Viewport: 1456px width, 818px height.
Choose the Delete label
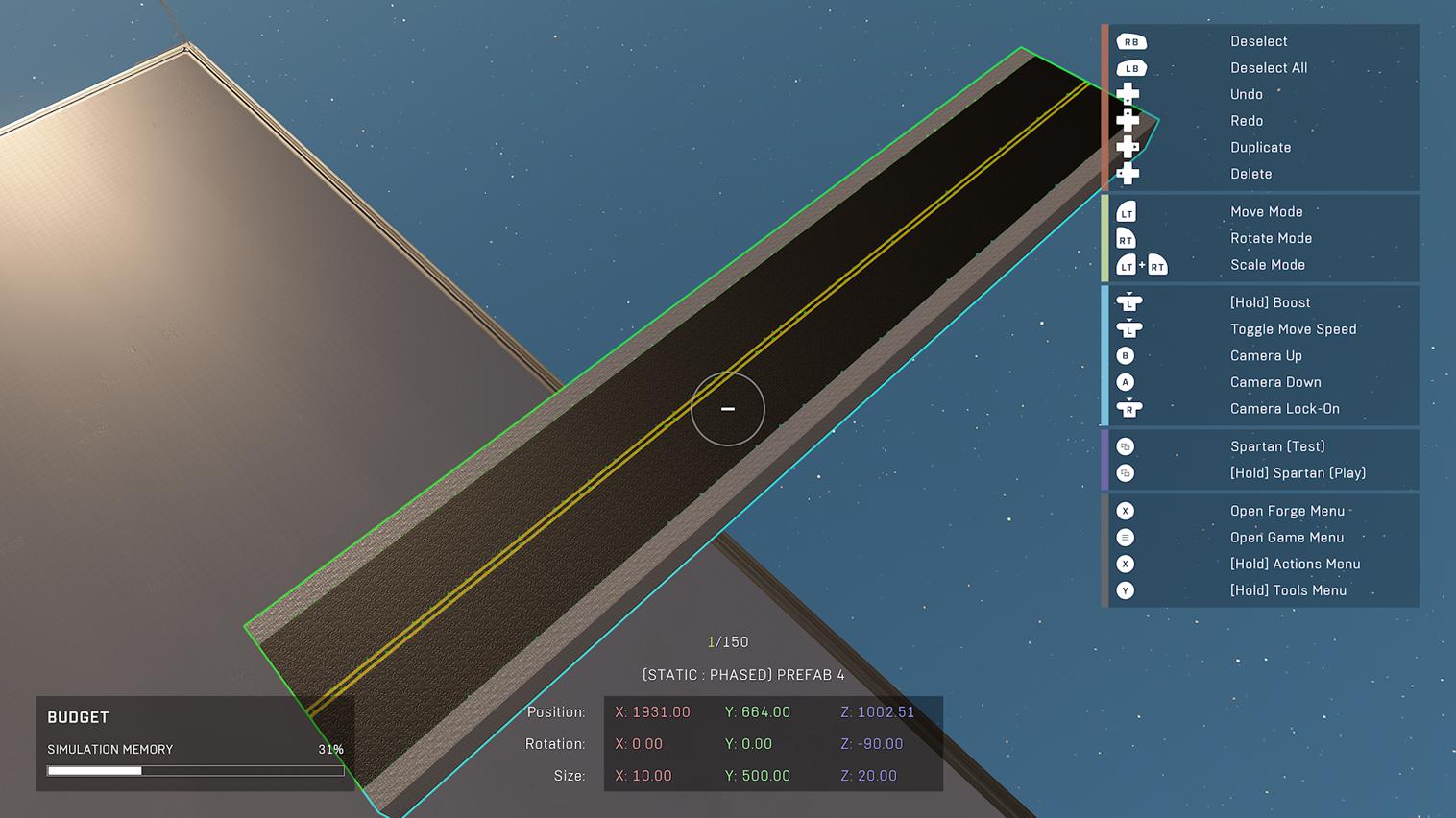(x=1251, y=174)
